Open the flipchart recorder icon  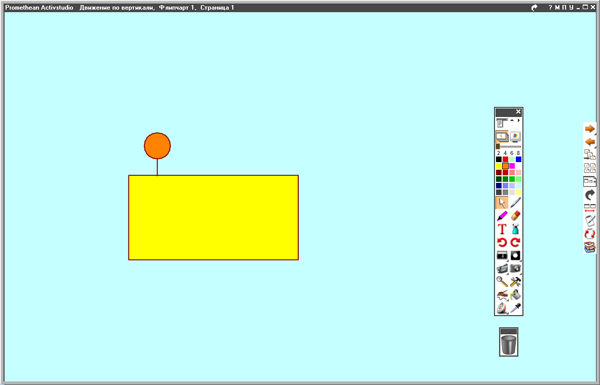coord(502,268)
